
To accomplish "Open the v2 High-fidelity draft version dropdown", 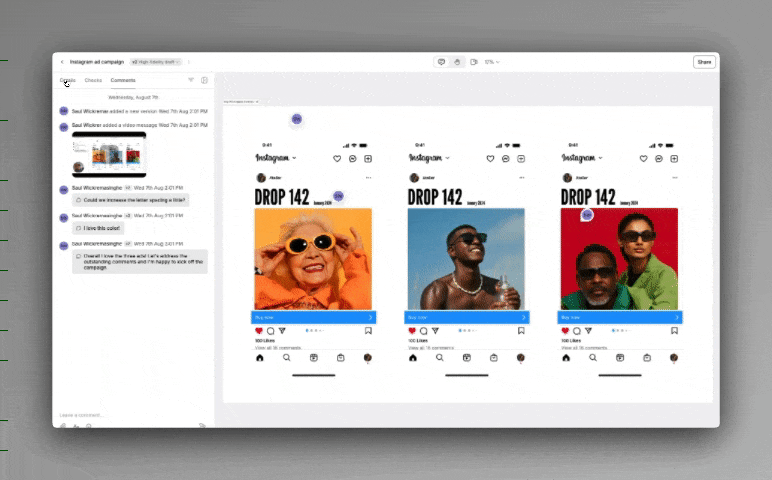I will point(155,62).
